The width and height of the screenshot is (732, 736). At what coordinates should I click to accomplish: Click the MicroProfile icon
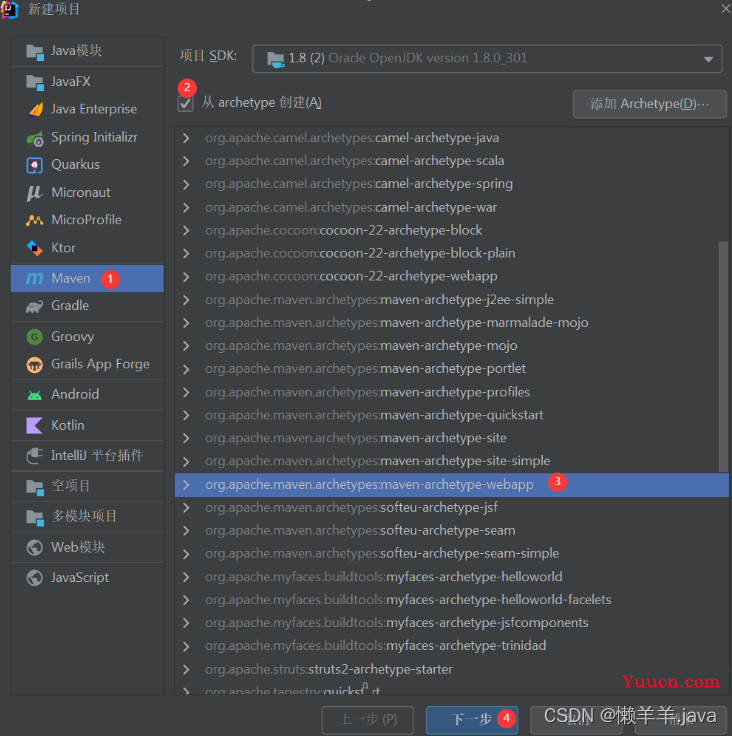tap(34, 220)
